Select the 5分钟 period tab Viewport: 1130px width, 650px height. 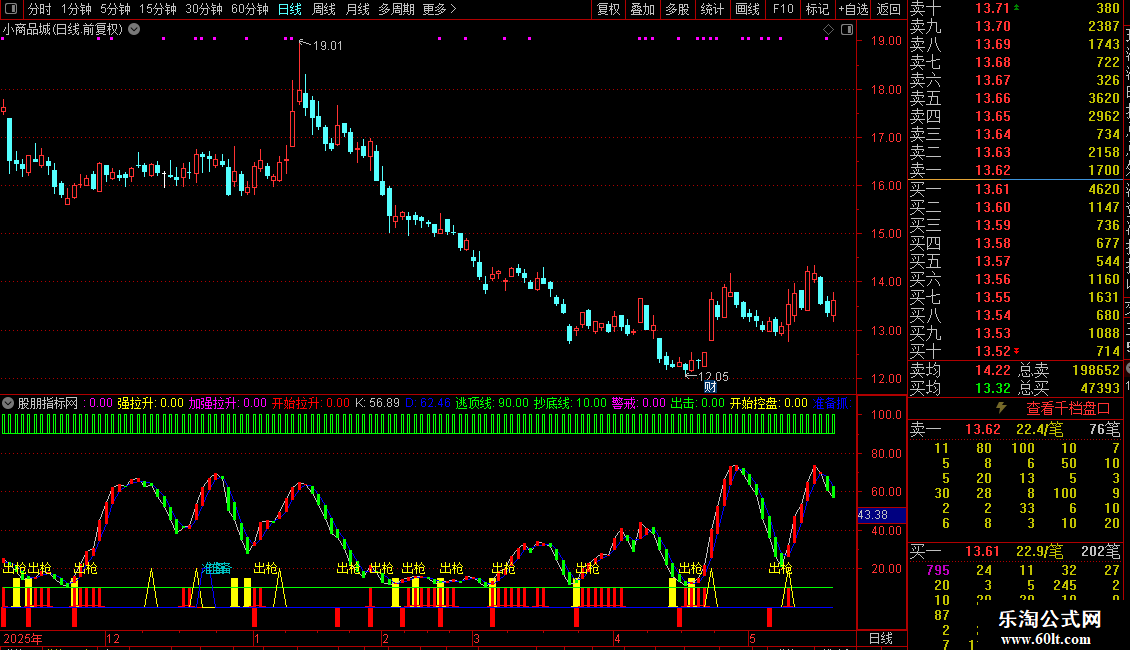[115, 9]
